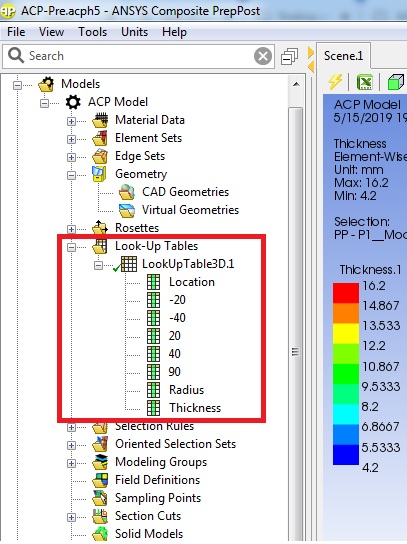Collapse the ACP Model node
The image size is (407, 544).
[44, 103]
